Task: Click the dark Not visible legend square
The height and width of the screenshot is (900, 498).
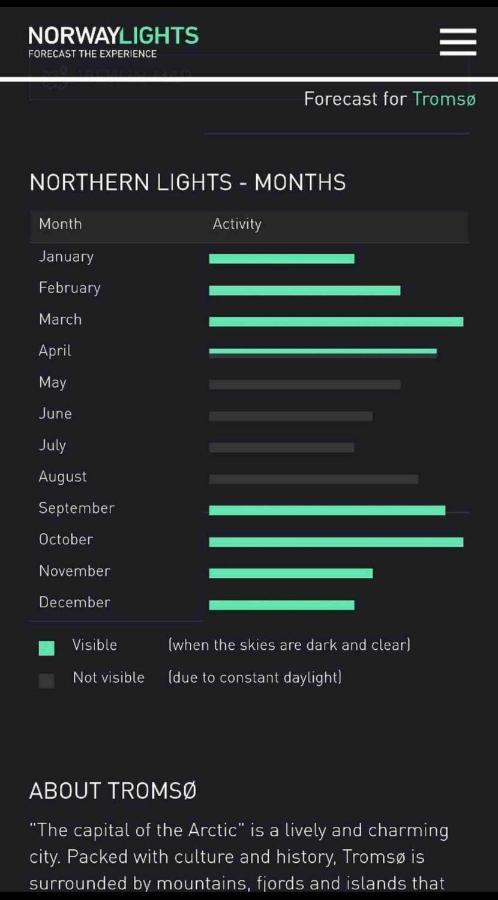Action: 46,680
